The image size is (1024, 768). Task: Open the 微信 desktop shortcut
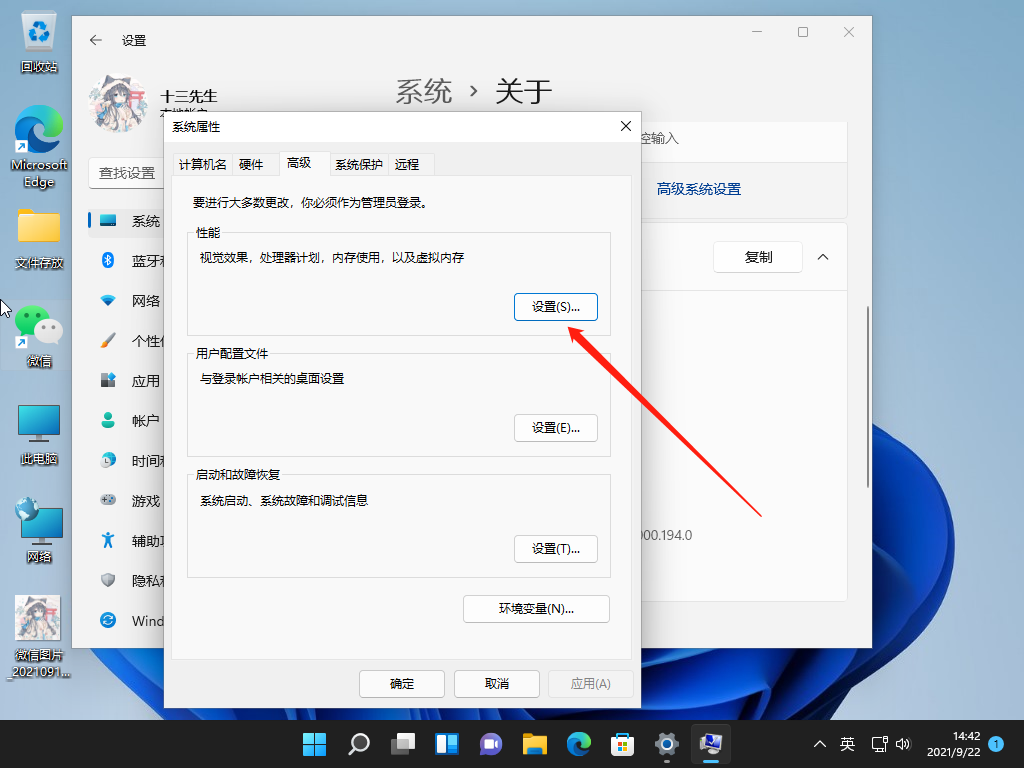coord(39,336)
